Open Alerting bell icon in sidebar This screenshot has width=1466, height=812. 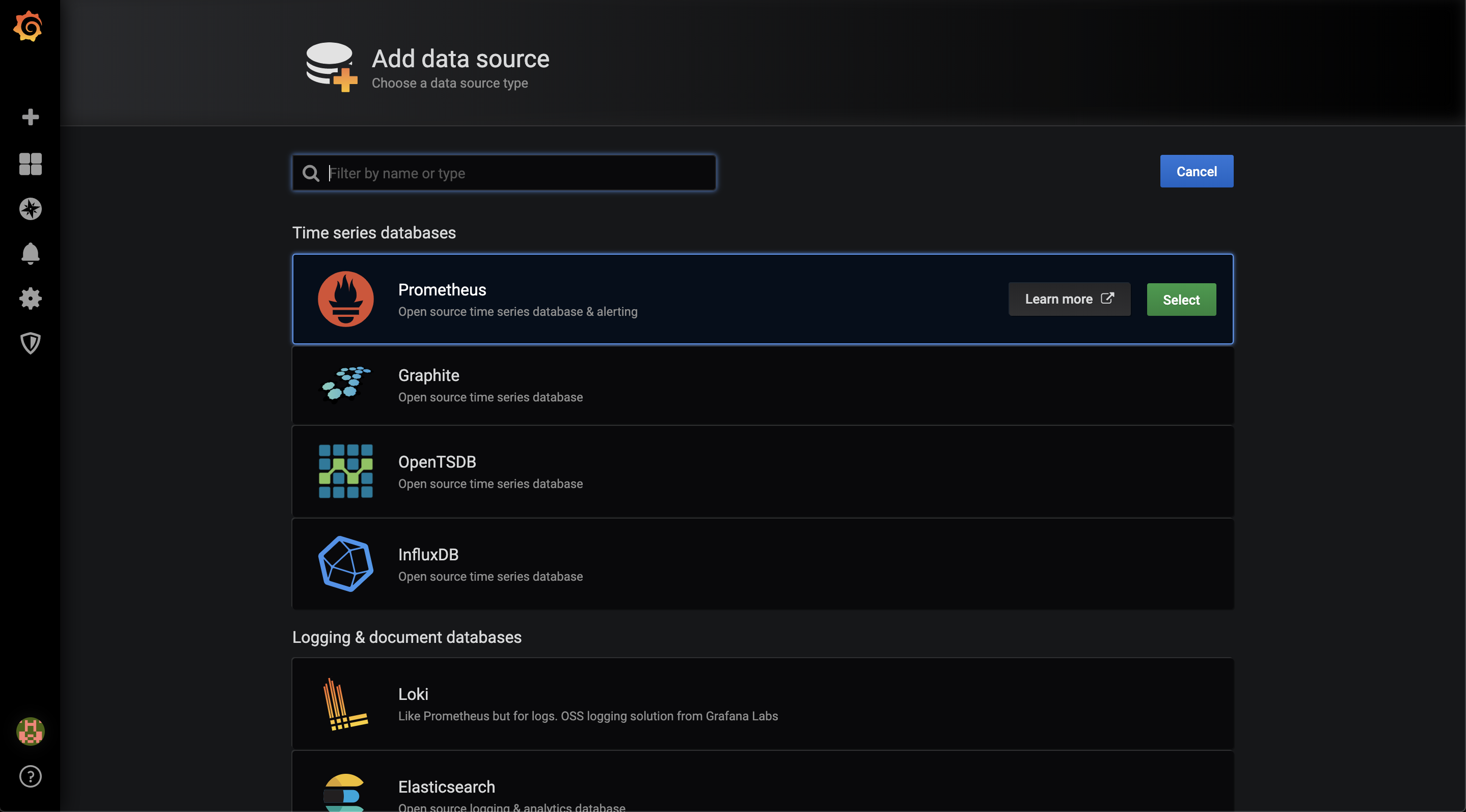pos(30,254)
